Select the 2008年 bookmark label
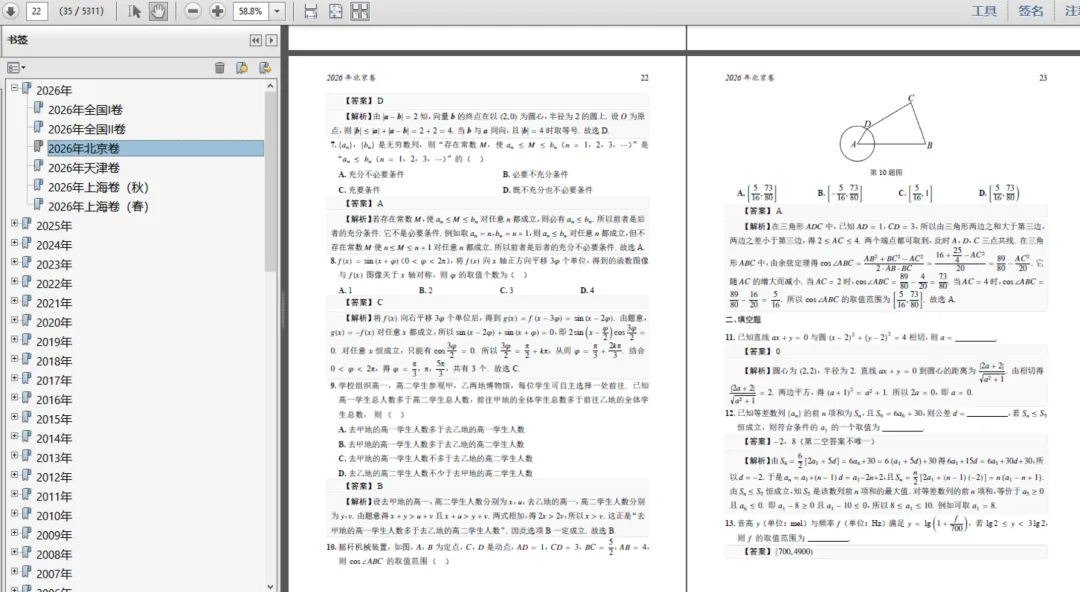1080x592 pixels. pyautogui.click(x=54, y=555)
